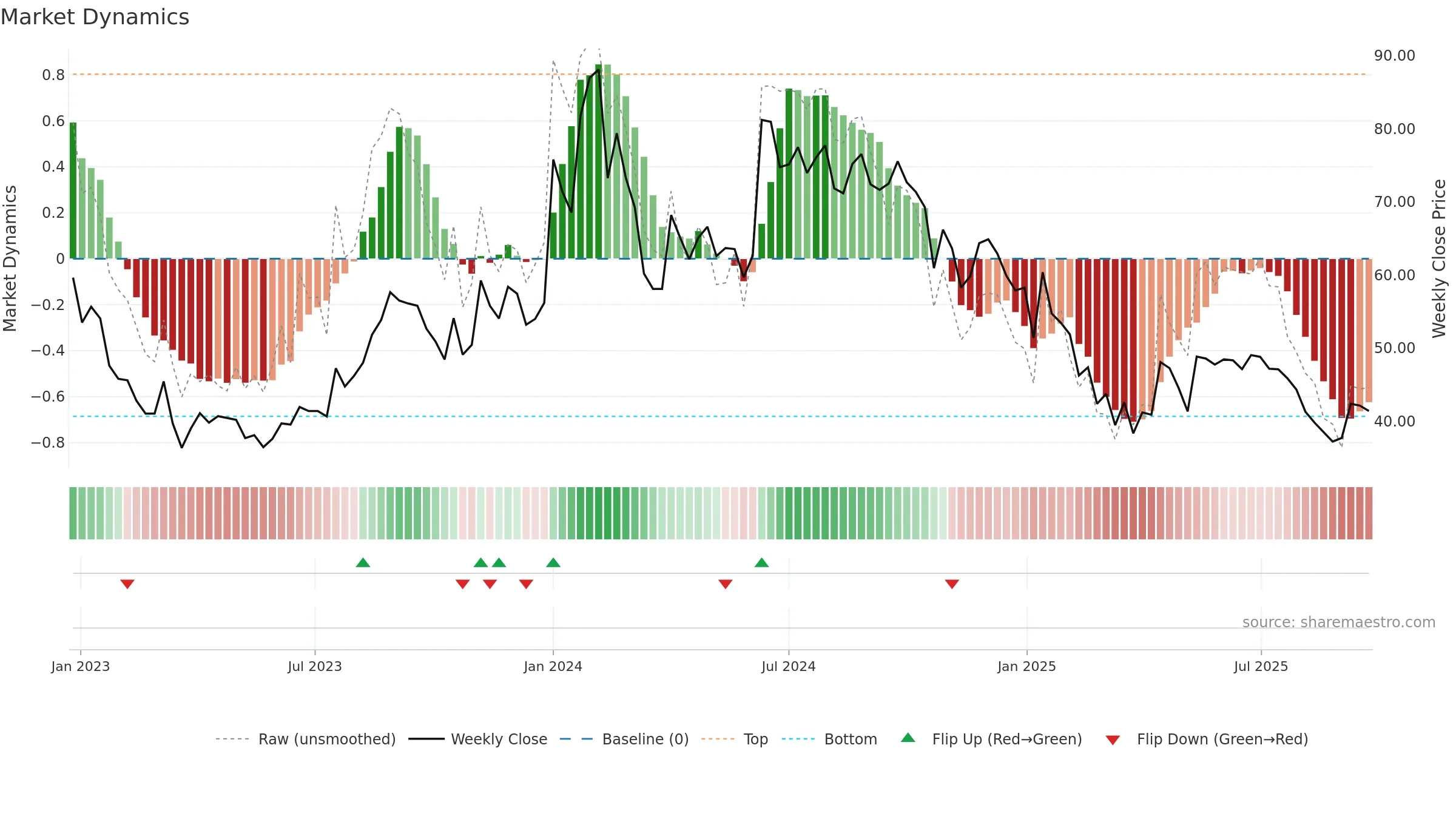Image resolution: width=1456 pixels, height=819 pixels.
Task: Click the −0.8 left-axis tick label
Action: [48, 442]
